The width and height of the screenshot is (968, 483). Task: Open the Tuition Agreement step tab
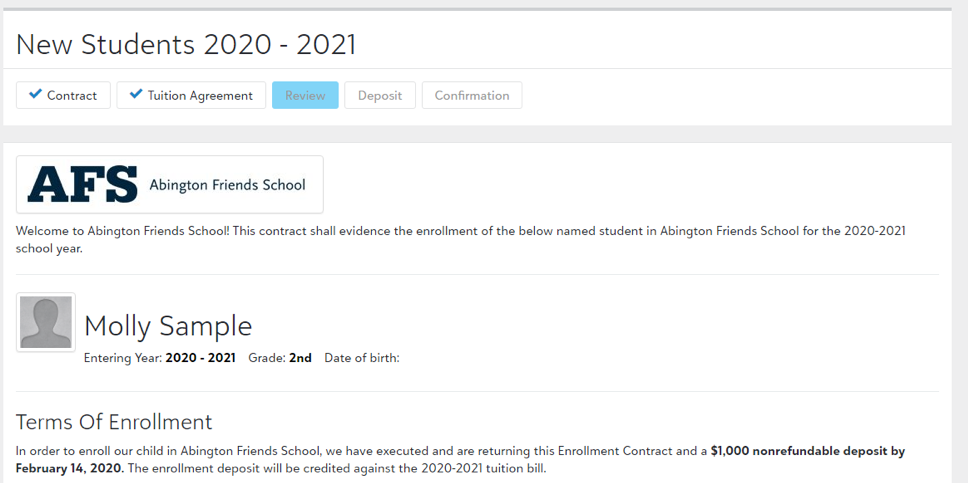click(191, 95)
